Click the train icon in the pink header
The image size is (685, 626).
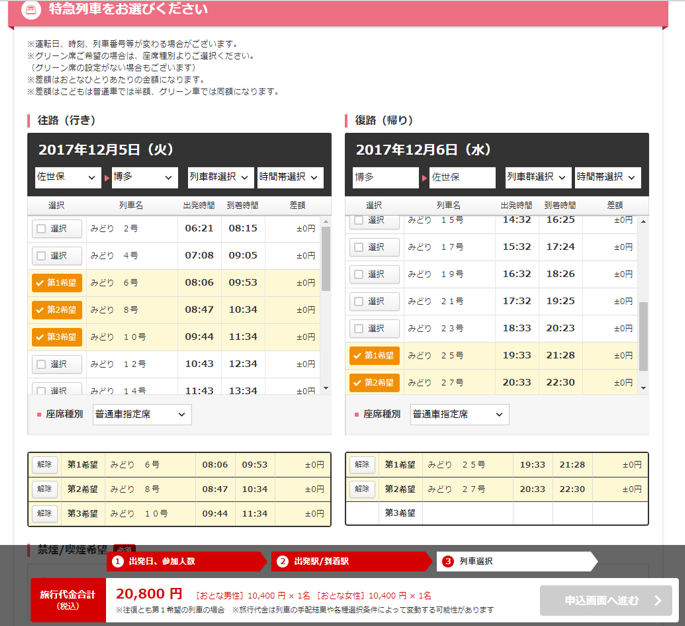[x=31, y=9]
